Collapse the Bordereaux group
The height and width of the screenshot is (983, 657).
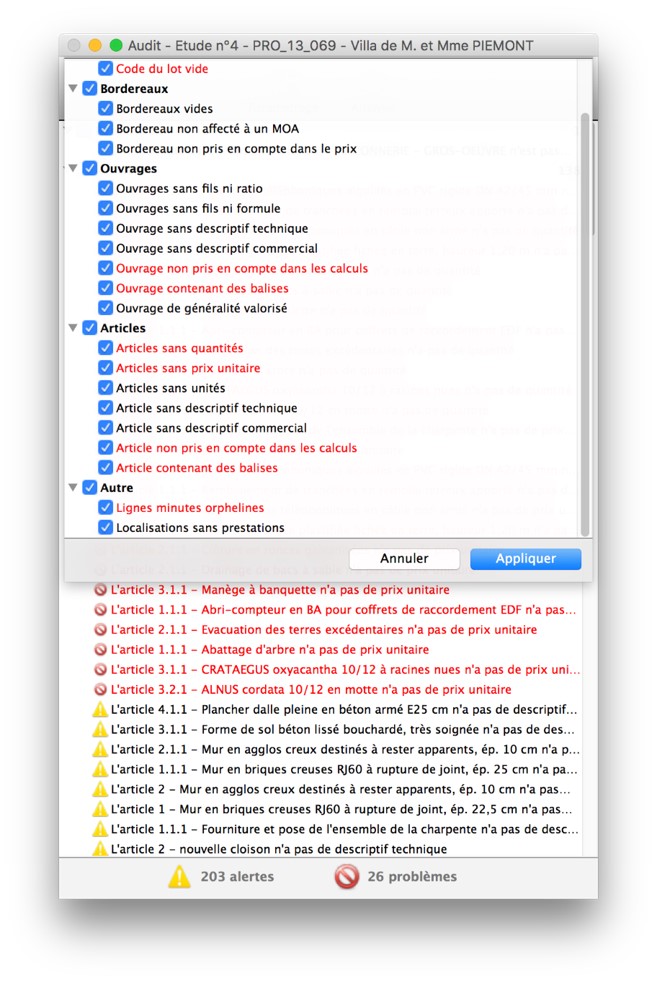coord(73,88)
